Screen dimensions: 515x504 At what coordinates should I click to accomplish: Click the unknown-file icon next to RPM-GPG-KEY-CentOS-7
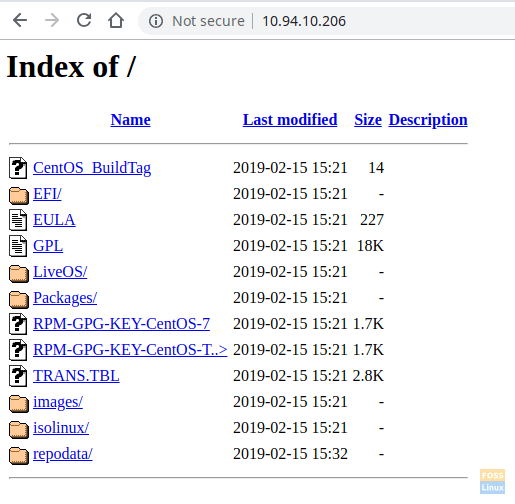(x=18, y=324)
